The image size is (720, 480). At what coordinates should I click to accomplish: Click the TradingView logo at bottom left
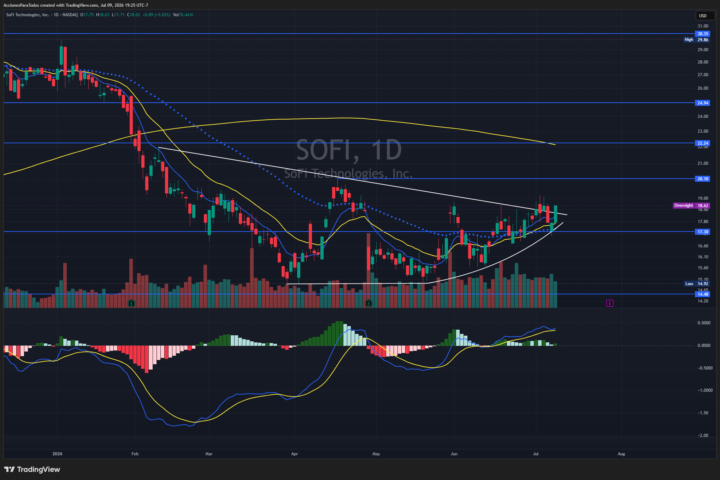pyautogui.click(x=32, y=469)
